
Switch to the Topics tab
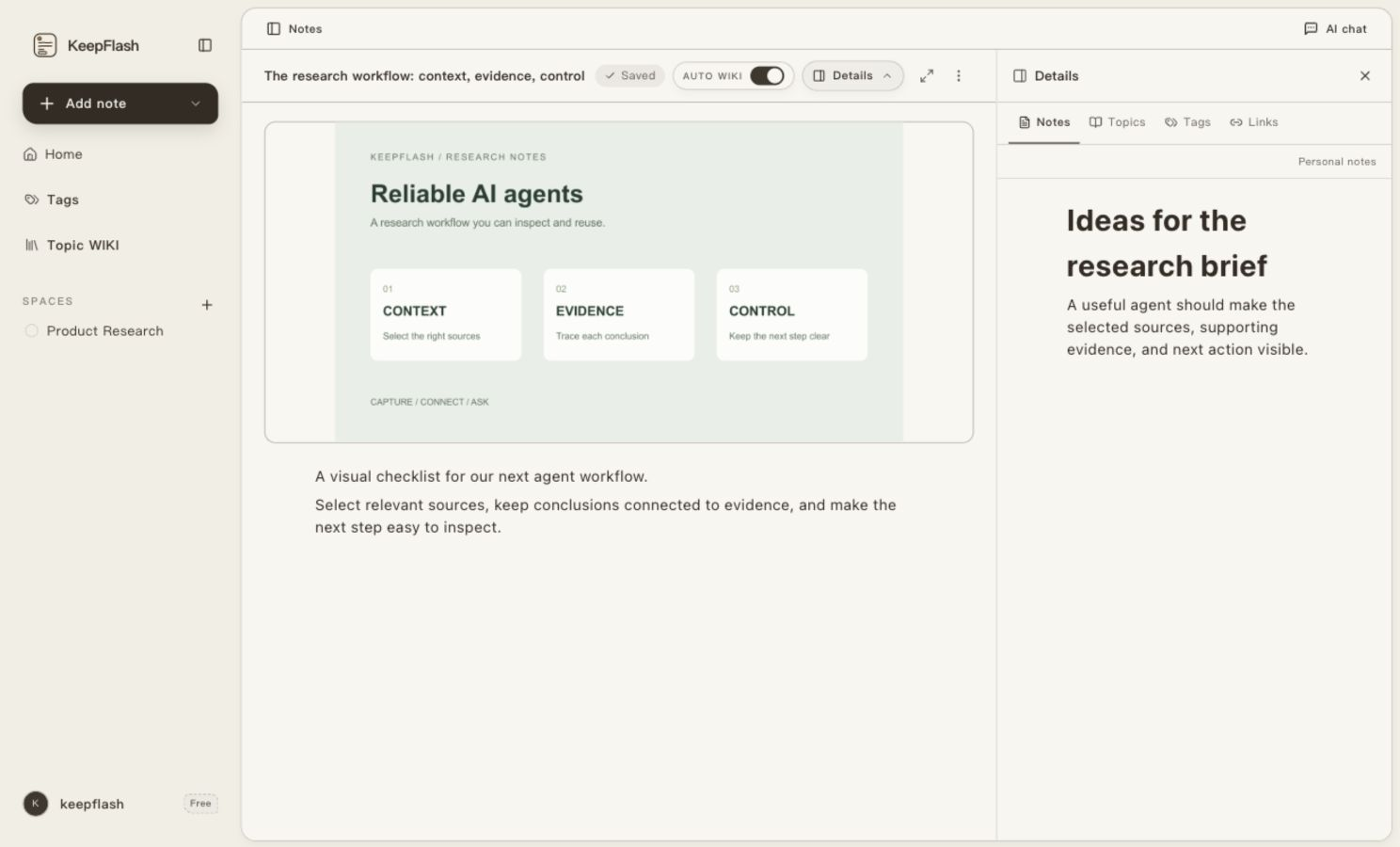1117,122
